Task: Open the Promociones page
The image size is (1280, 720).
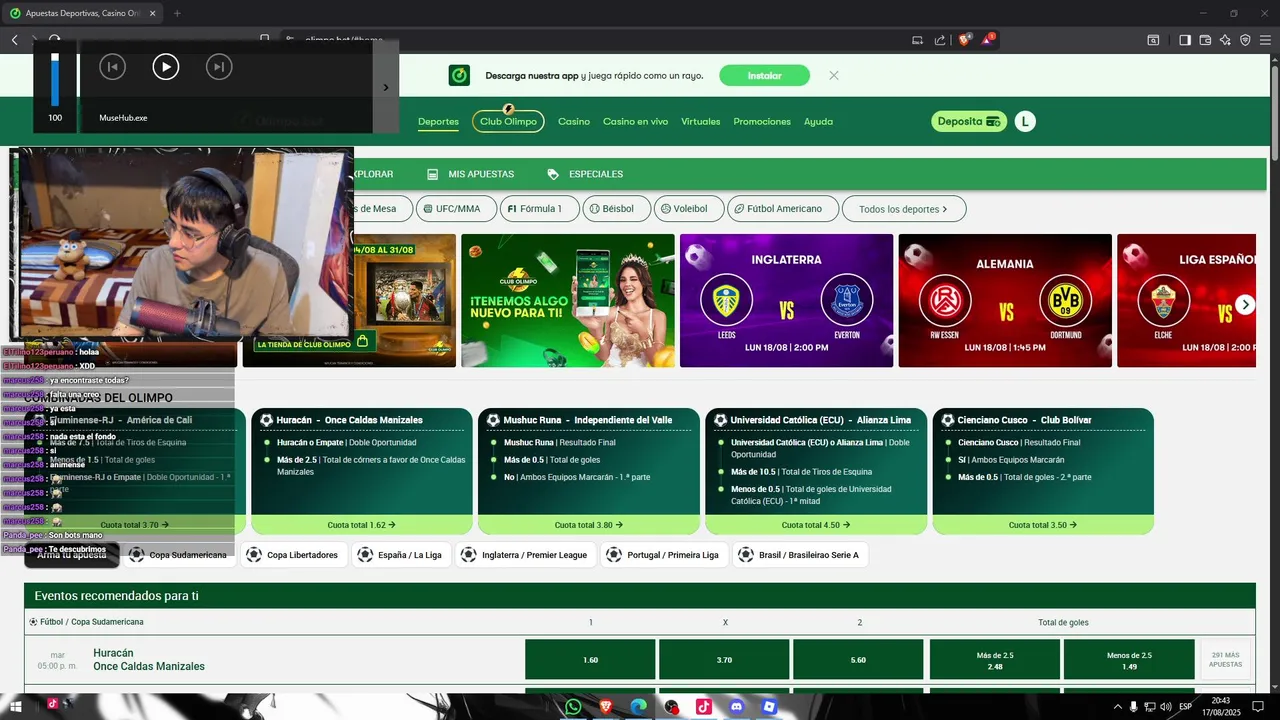Action: click(x=762, y=122)
